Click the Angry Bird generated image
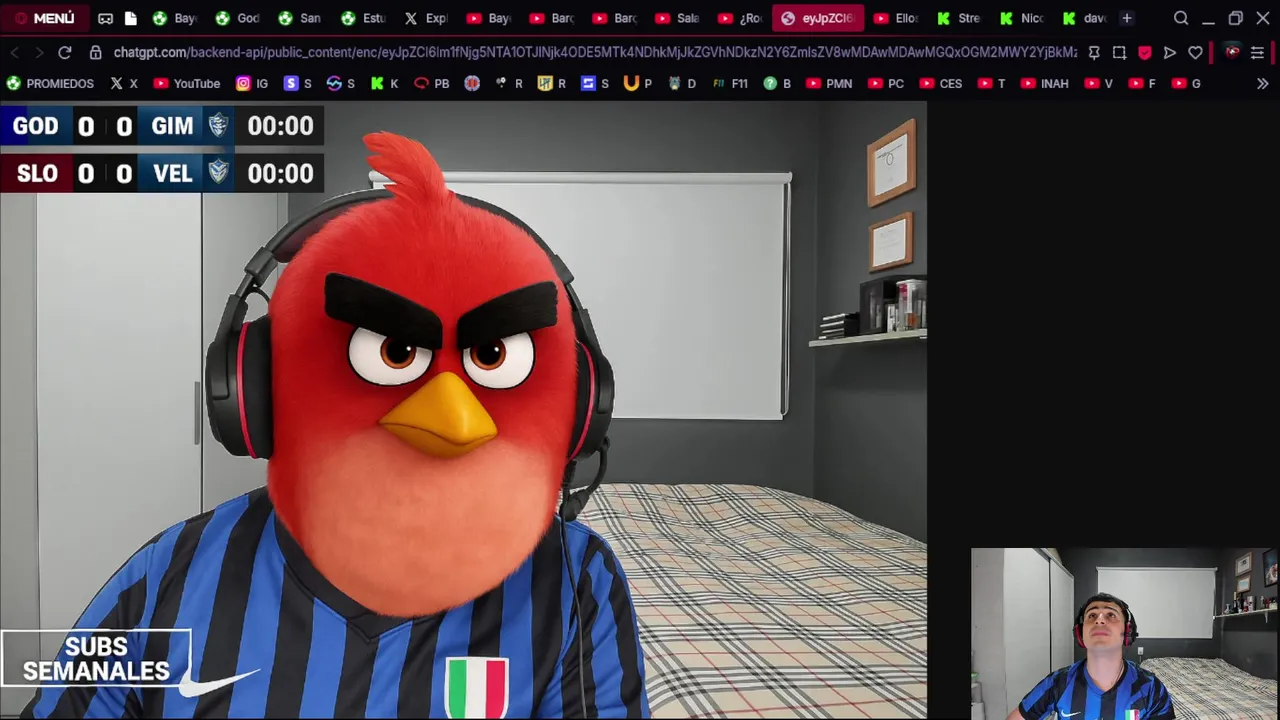 [x=463, y=410]
